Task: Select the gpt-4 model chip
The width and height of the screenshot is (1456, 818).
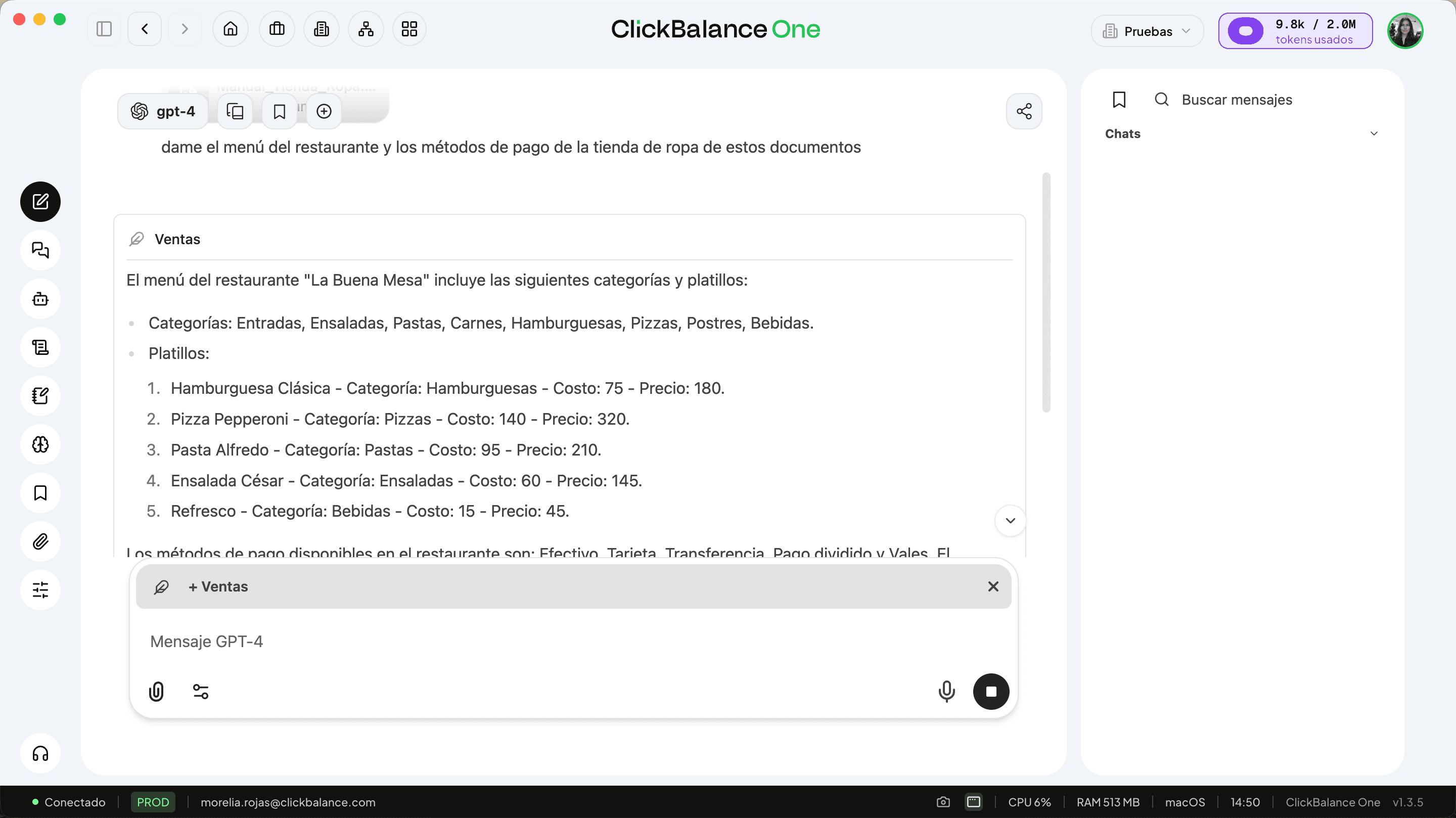Action: 163,111
